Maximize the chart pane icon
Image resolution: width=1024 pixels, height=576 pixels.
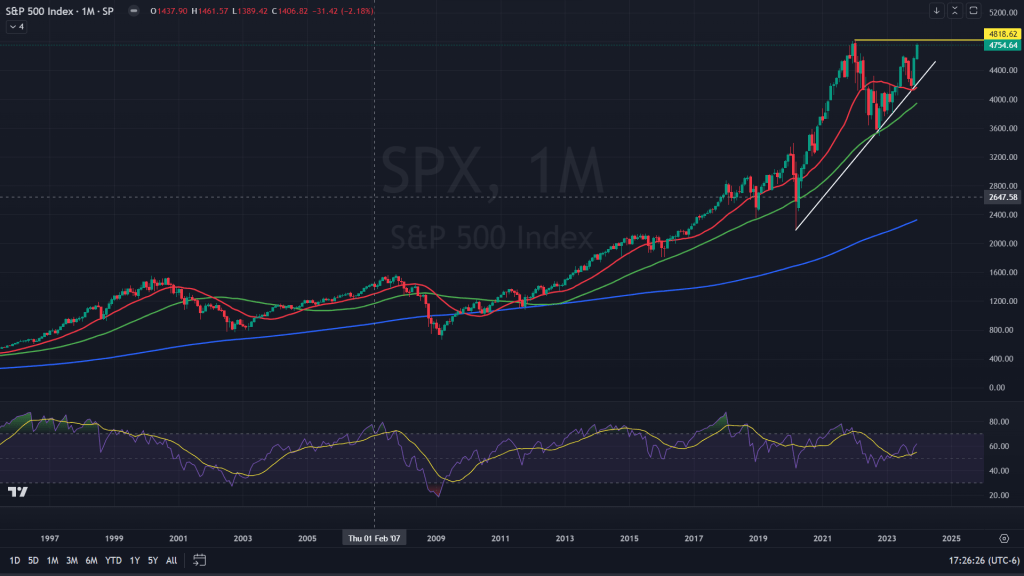[972, 11]
